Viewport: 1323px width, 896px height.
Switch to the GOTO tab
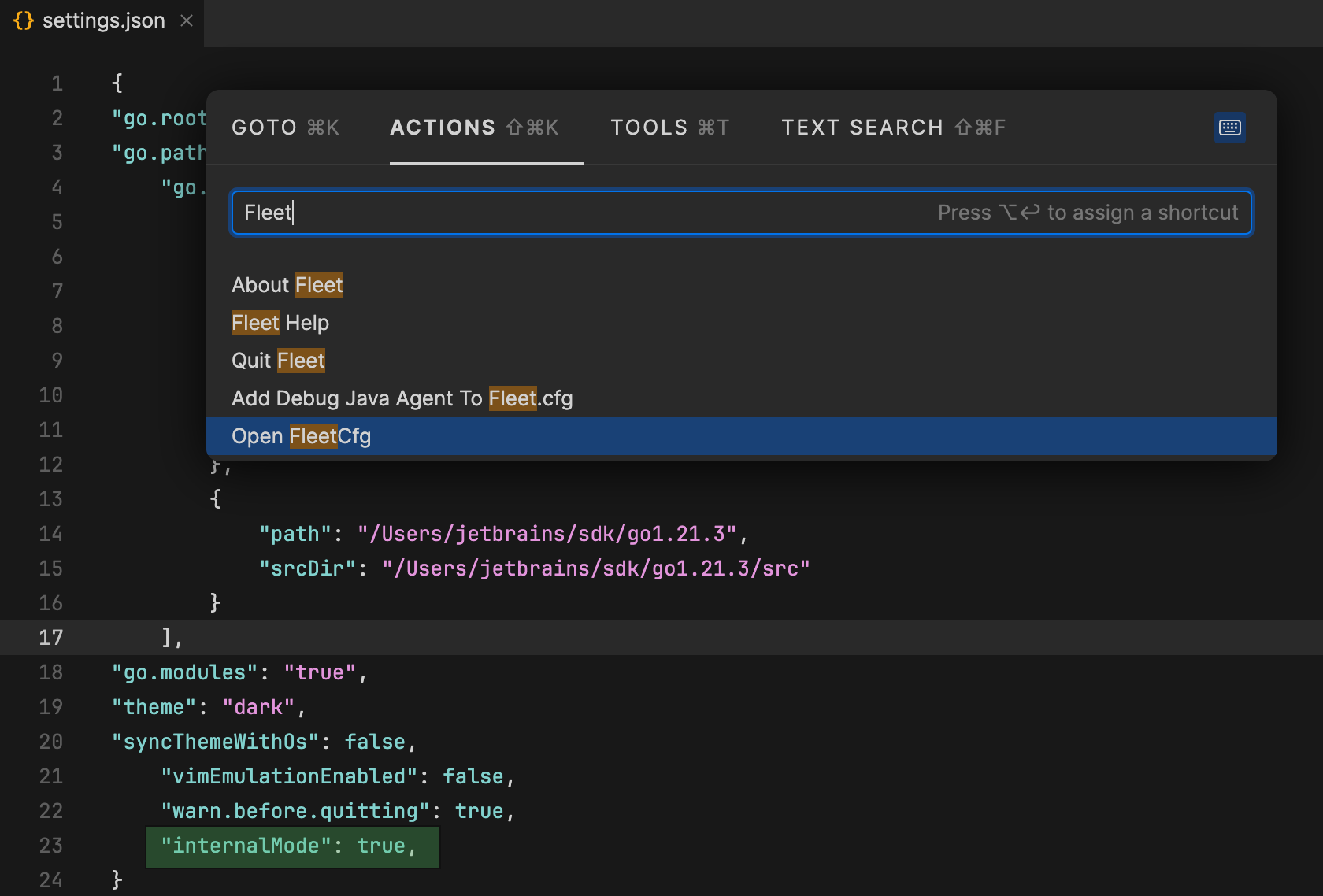[x=264, y=127]
